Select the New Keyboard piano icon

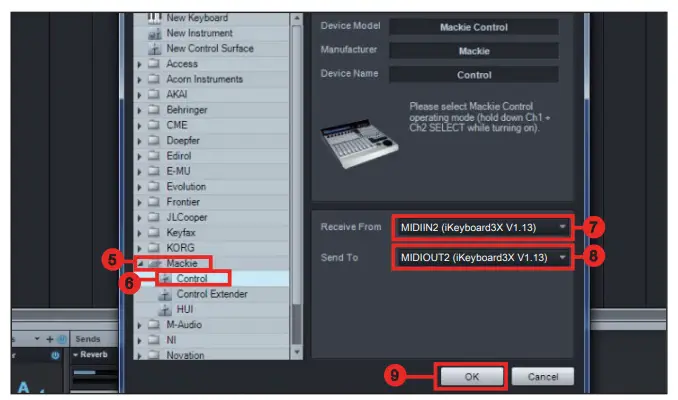[x=154, y=18]
